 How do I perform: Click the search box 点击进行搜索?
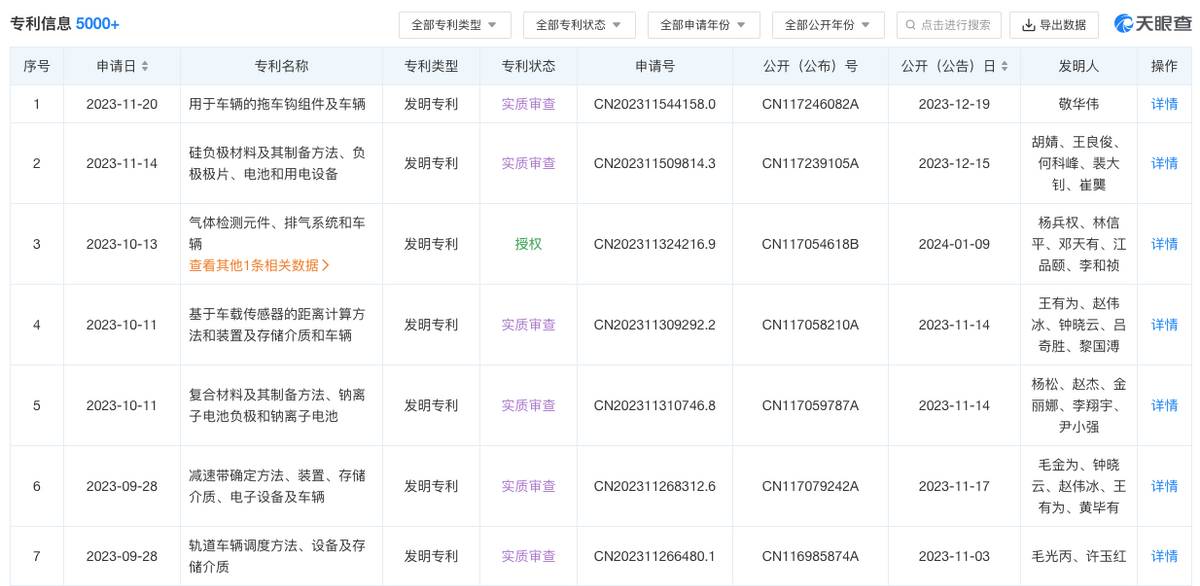(949, 25)
